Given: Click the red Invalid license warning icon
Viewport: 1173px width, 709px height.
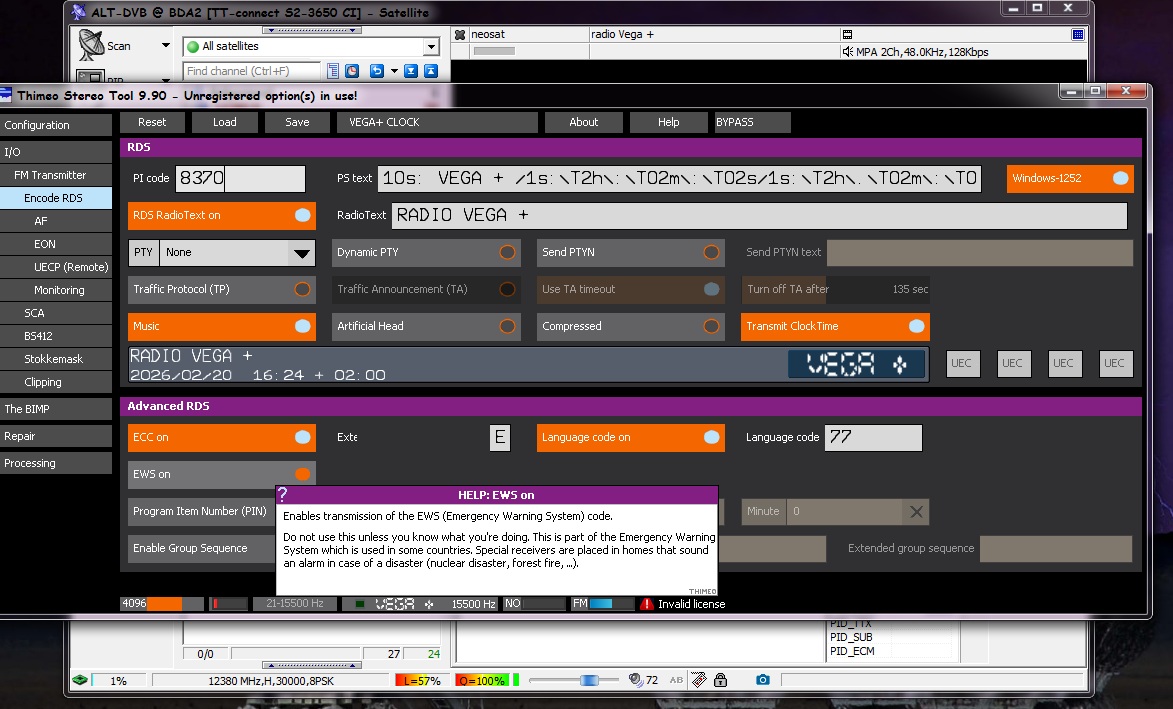Looking at the screenshot, I should [647, 604].
